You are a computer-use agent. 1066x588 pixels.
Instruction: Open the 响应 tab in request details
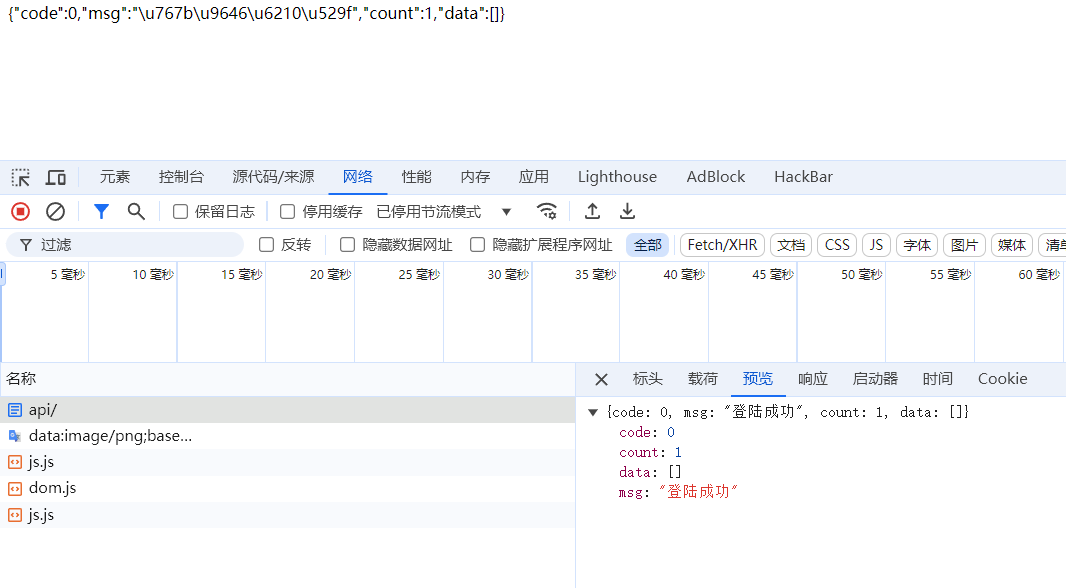[812, 379]
